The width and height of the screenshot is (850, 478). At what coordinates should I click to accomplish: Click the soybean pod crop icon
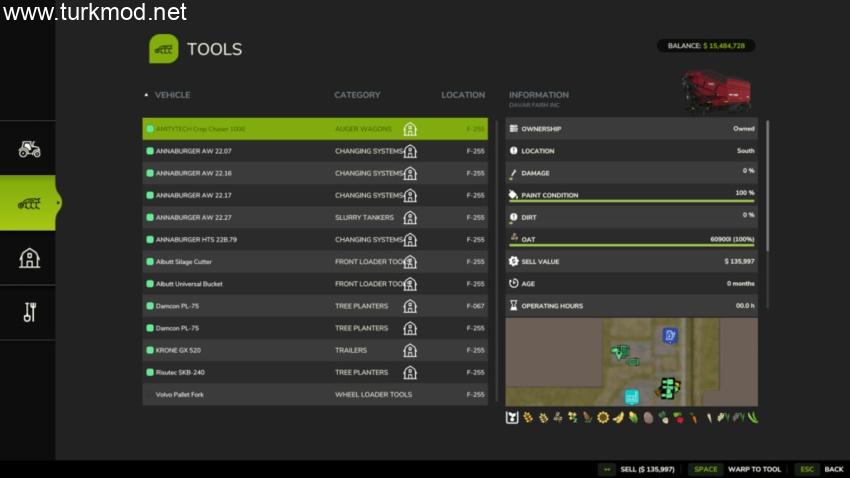pos(752,417)
